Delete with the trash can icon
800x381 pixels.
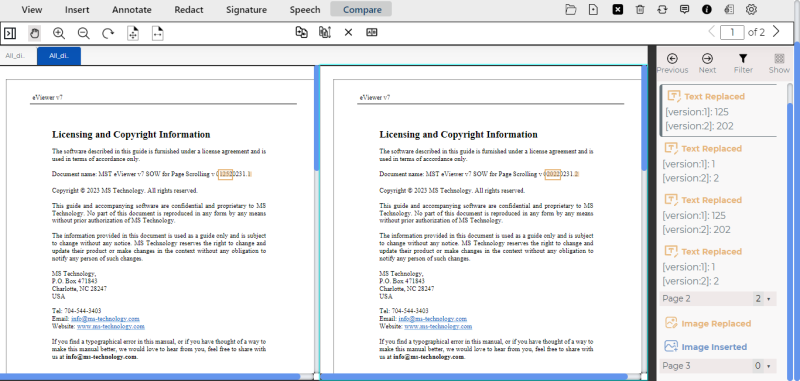coord(640,10)
